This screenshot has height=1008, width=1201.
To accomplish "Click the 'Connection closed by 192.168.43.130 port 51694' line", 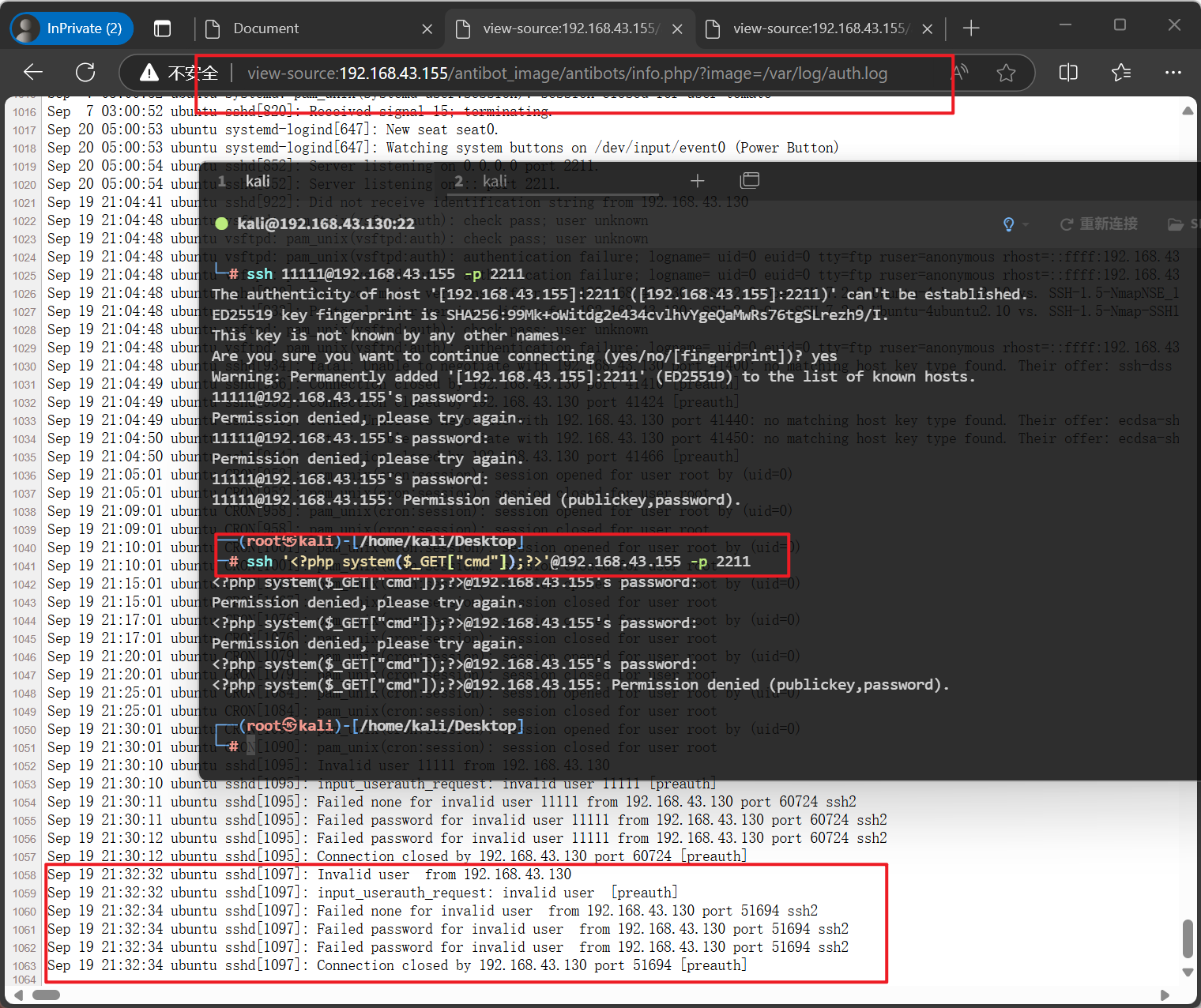I will 397,965.
